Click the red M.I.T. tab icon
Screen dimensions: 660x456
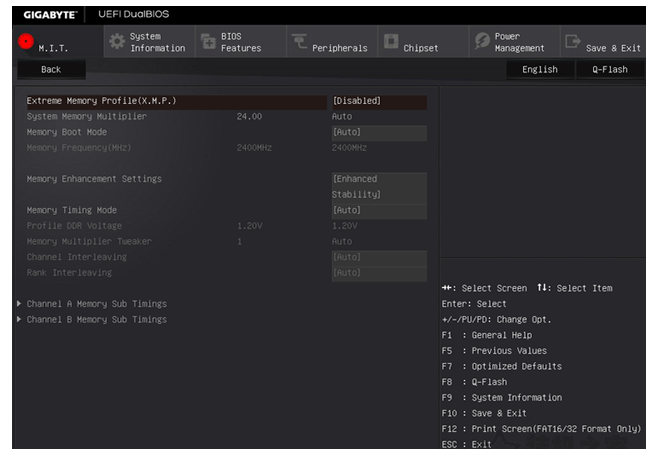tap(26, 40)
